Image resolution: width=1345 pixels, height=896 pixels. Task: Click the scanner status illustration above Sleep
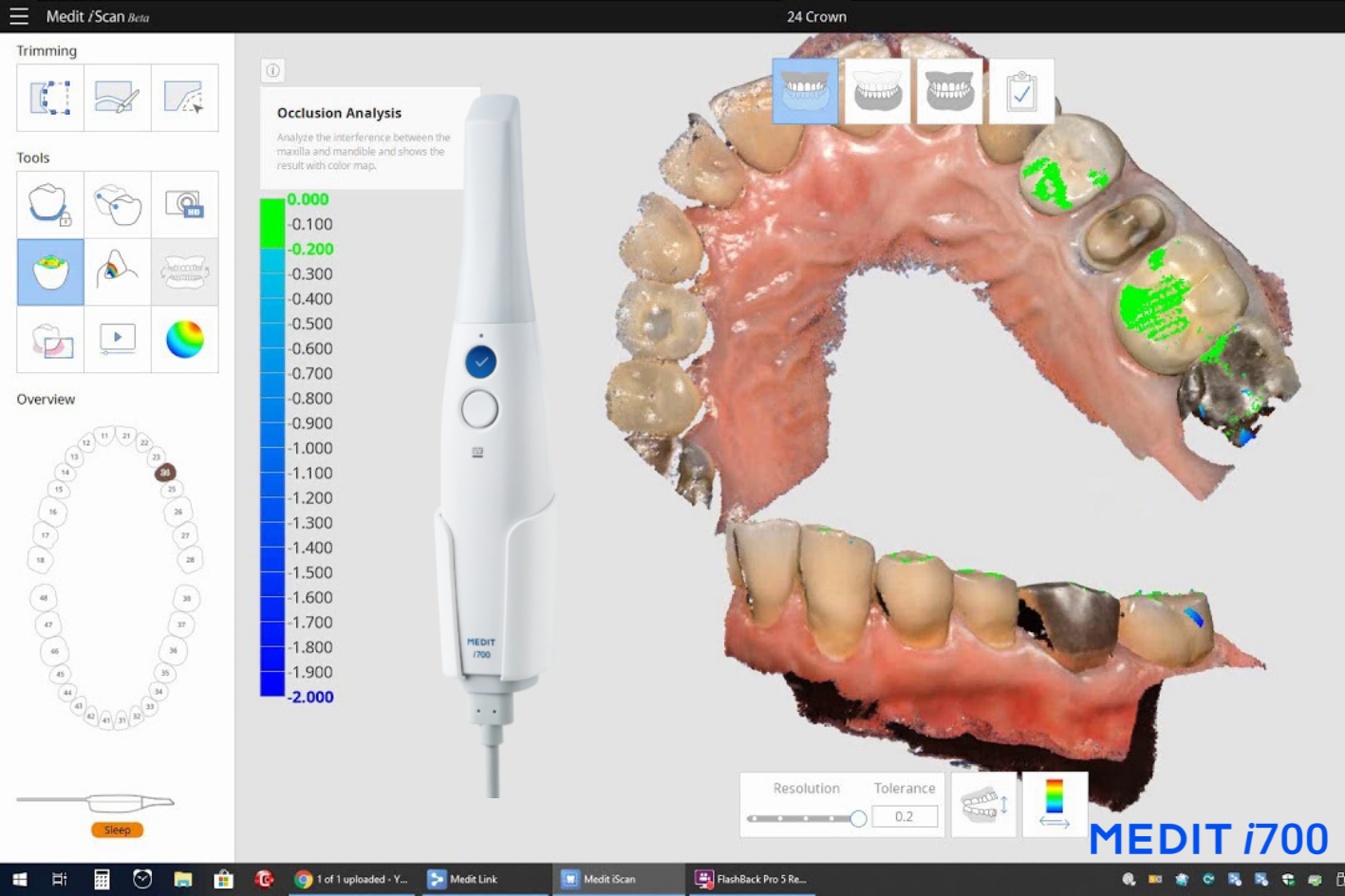point(96,803)
